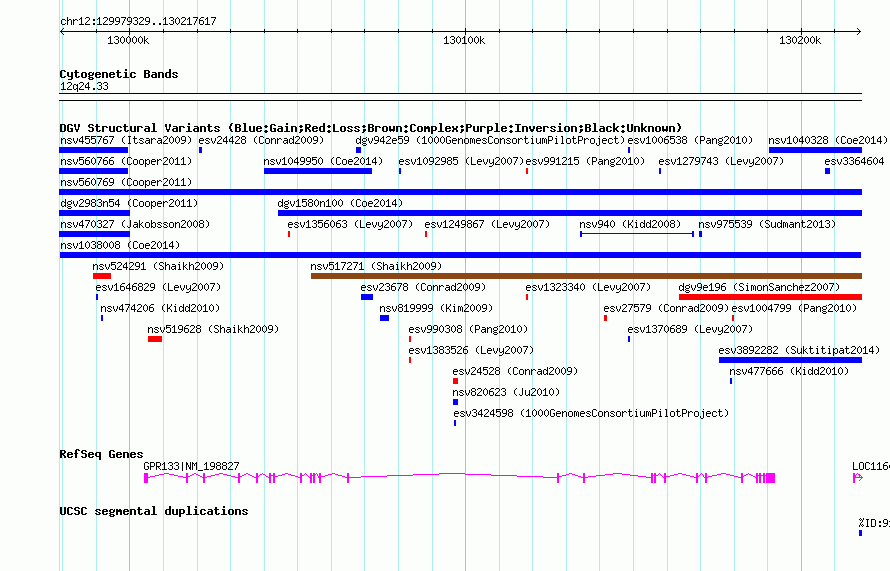Image resolution: width=890 pixels, height=571 pixels.
Task: Click nsv477666 (Kidd2010) label
Action: (790, 371)
